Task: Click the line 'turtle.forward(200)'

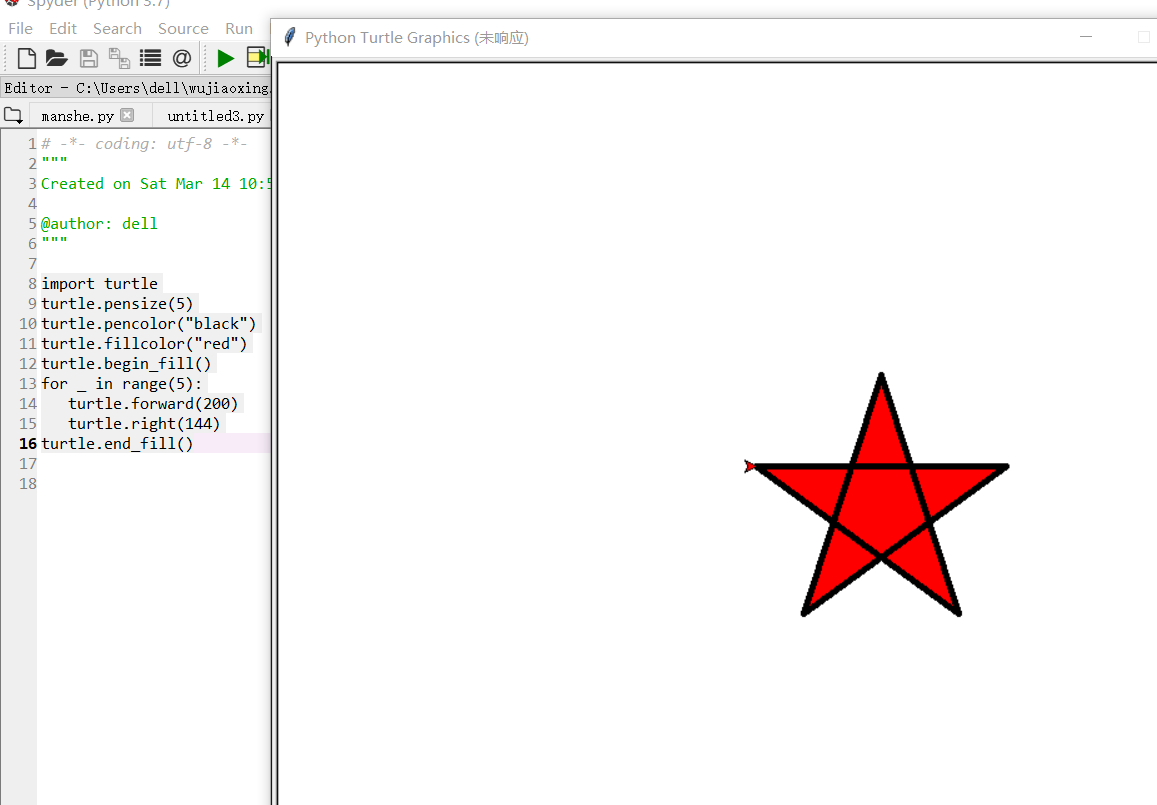Action: pyautogui.click(x=153, y=404)
